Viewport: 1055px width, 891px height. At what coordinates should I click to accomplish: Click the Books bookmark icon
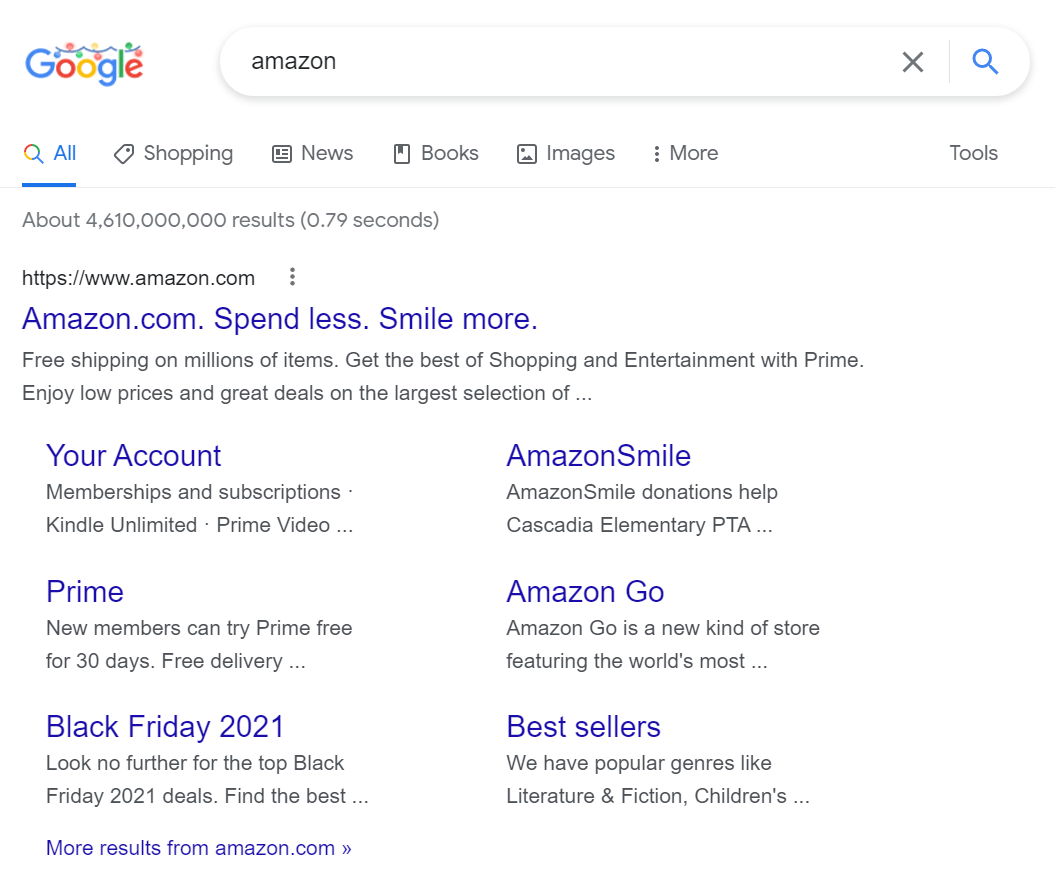(x=401, y=153)
